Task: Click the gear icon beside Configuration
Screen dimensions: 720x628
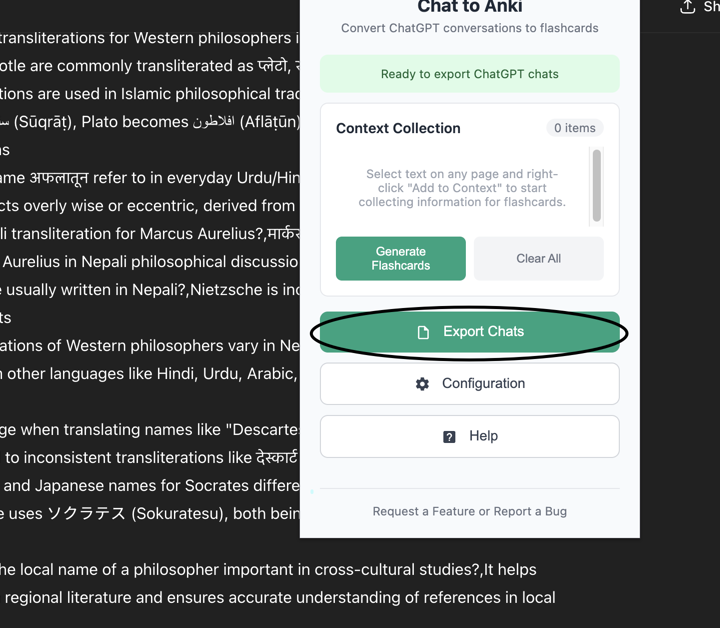Action: point(422,384)
